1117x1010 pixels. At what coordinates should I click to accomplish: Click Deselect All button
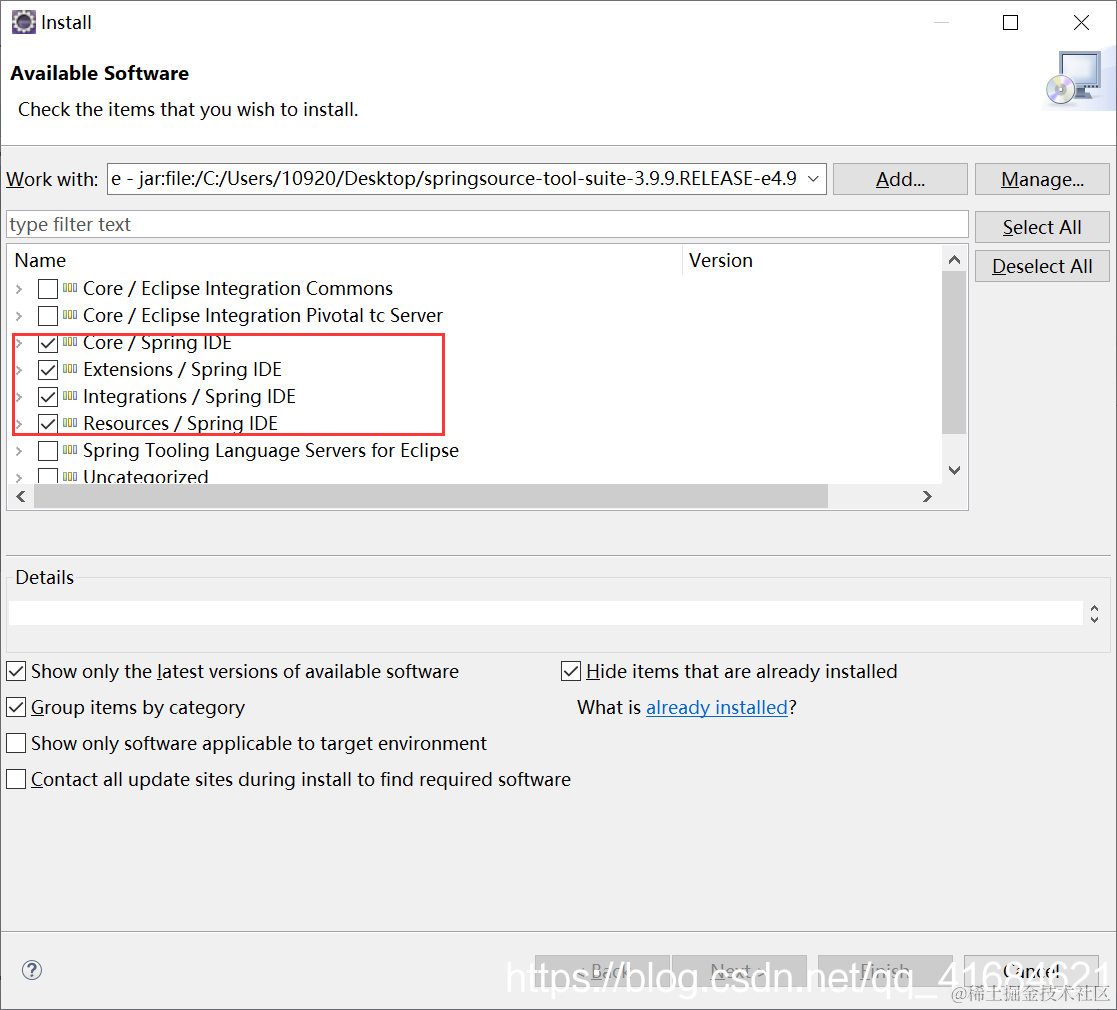click(x=1041, y=266)
